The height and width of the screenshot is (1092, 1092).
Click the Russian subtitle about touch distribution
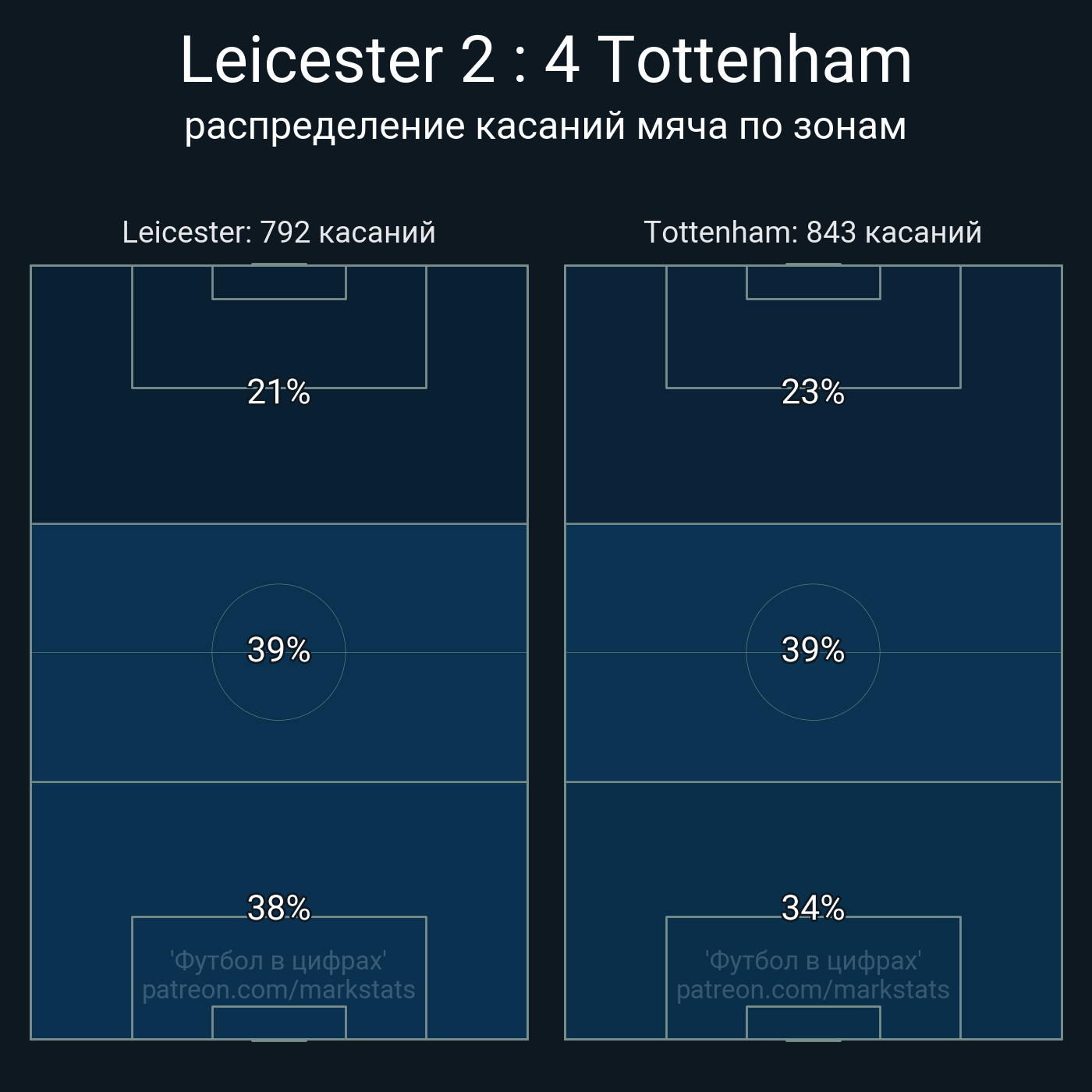(545, 126)
